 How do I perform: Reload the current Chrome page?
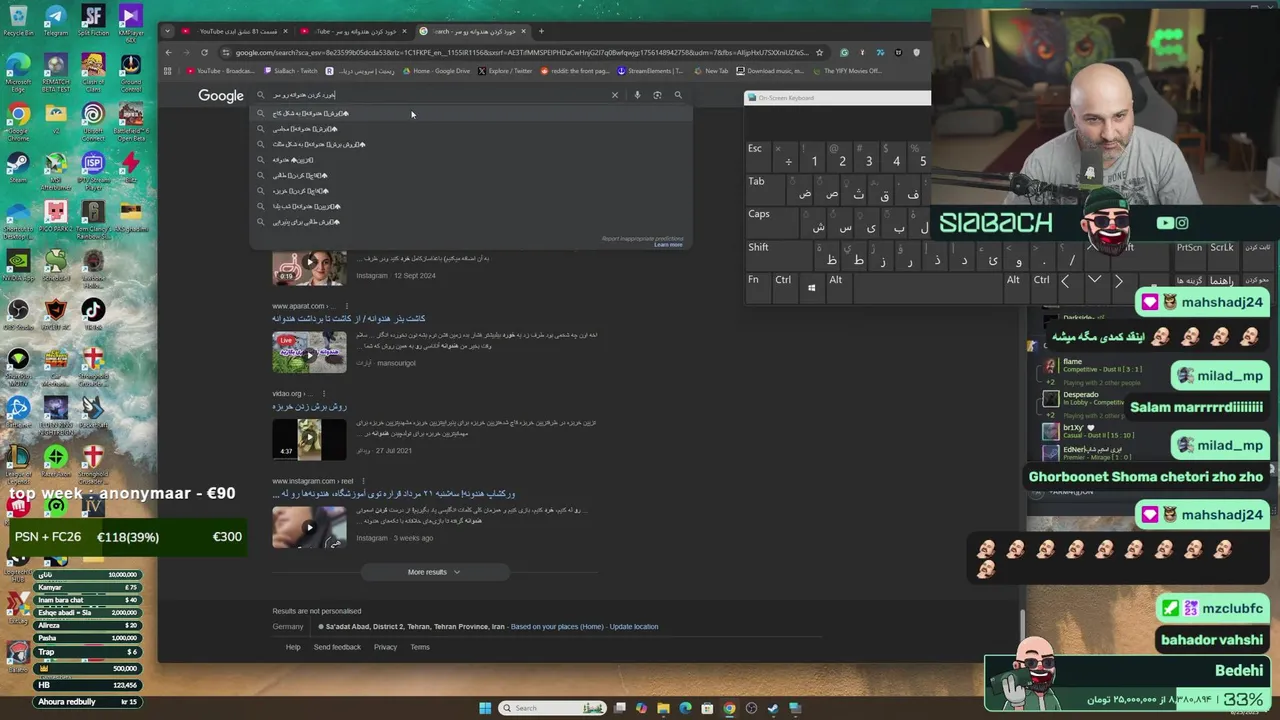tap(204, 52)
